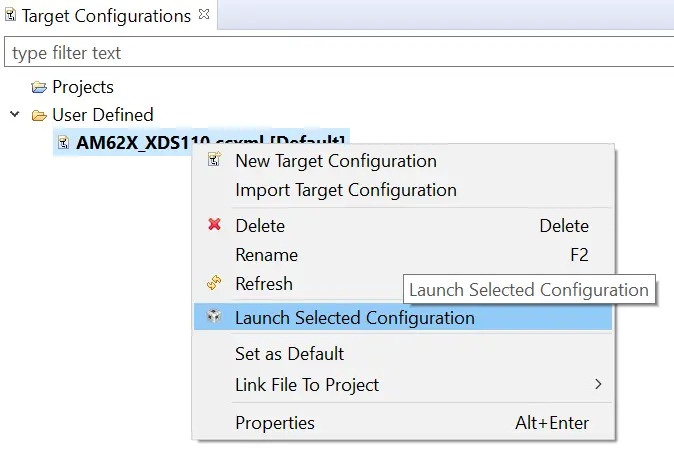Click the Projects folder icon
The image size is (674, 453).
point(39,88)
